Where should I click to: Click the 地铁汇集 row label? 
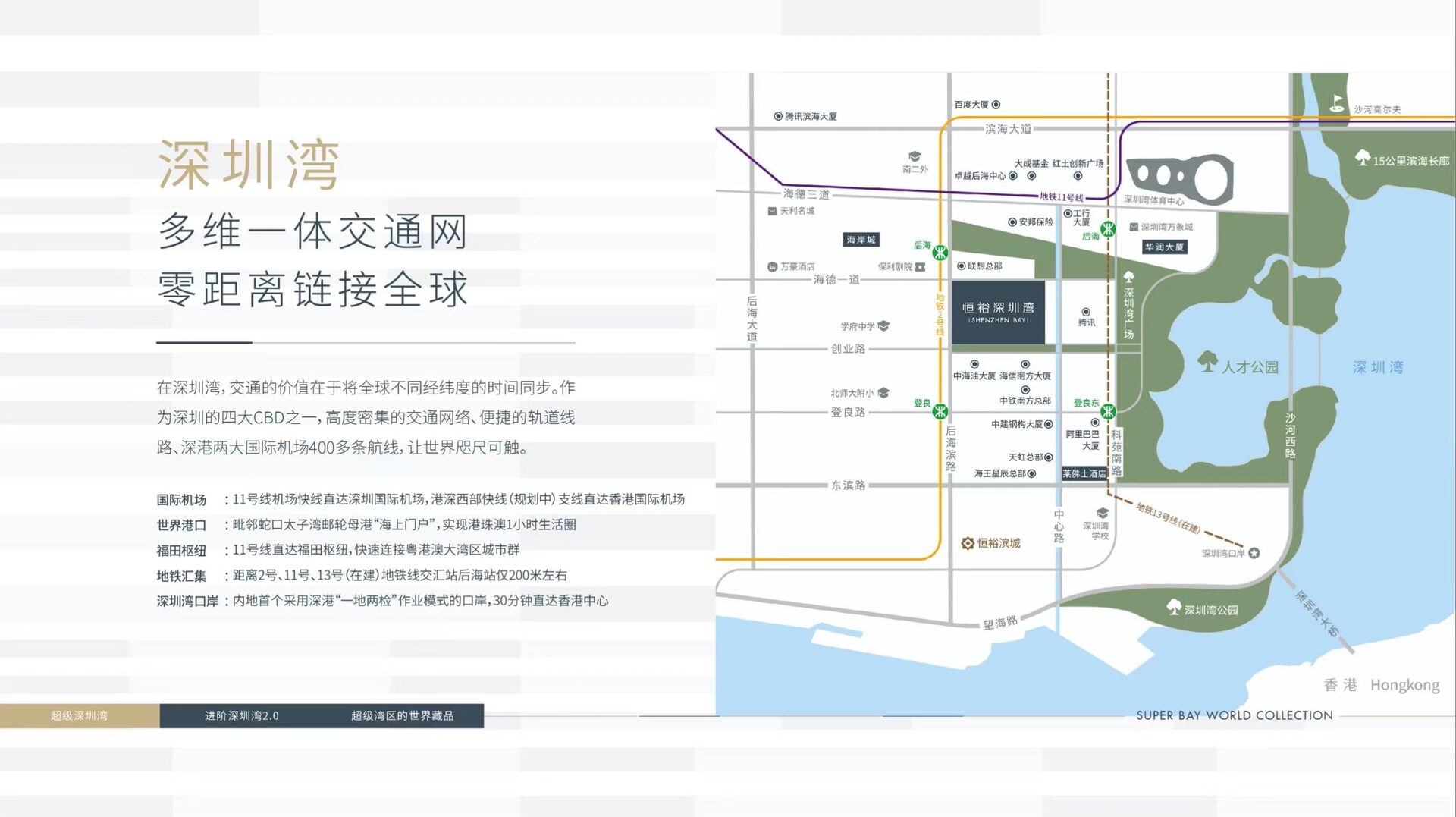point(181,576)
